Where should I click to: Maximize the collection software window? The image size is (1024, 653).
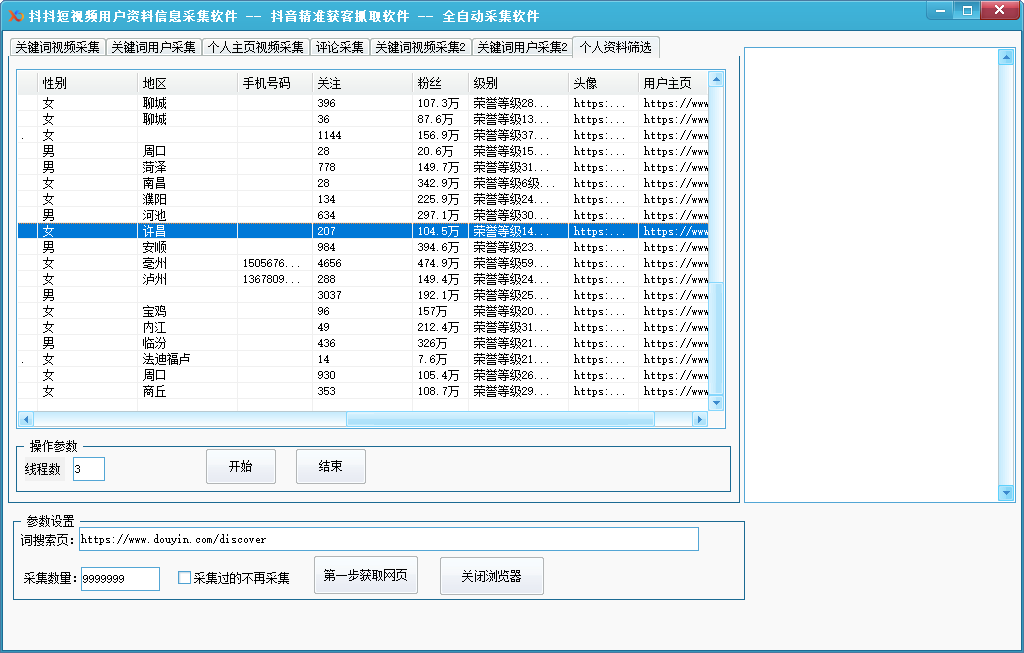pyautogui.click(x=968, y=10)
